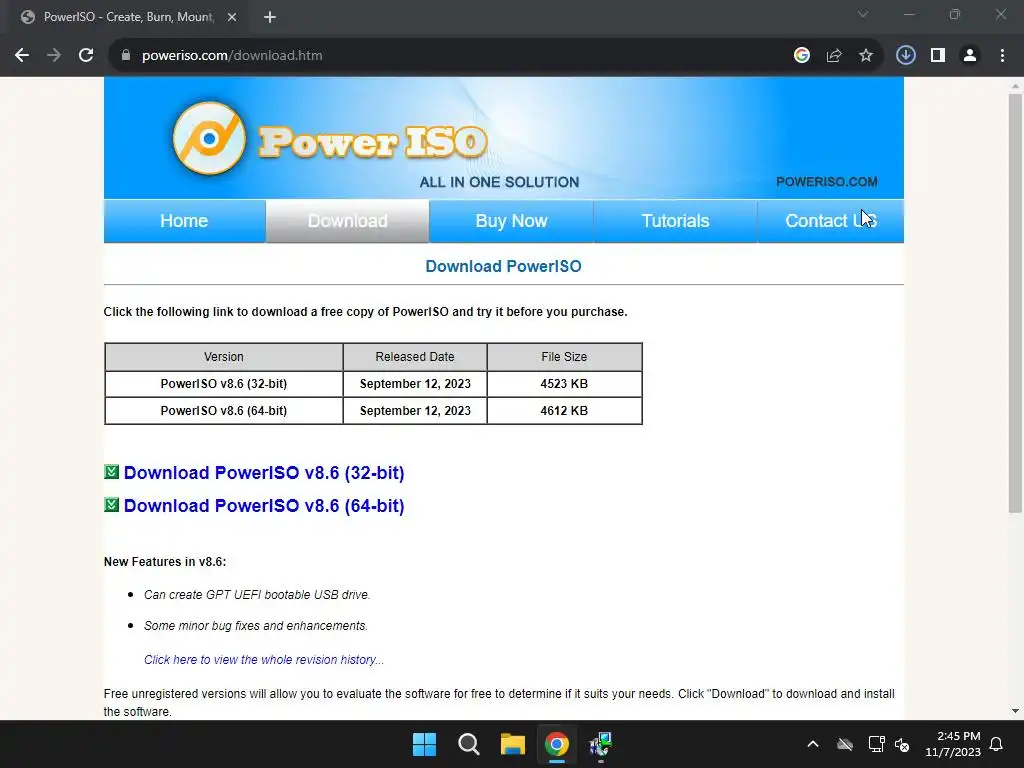The width and height of the screenshot is (1024, 768).
Task: Close the PowerISO browser tab
Action: (x=232, y=17)
